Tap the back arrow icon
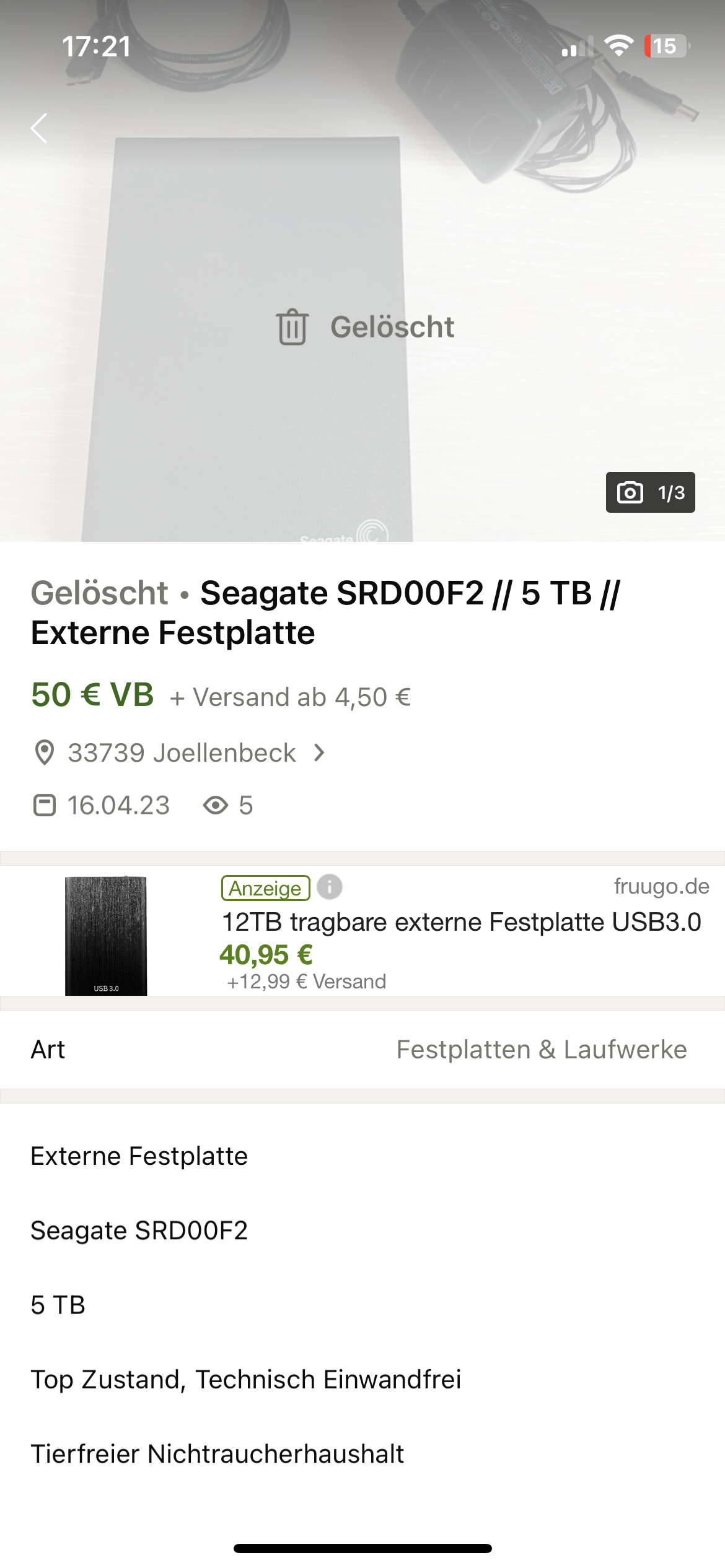The height and width of the screenshot is (1568, 725). click(x=39, y=128)
